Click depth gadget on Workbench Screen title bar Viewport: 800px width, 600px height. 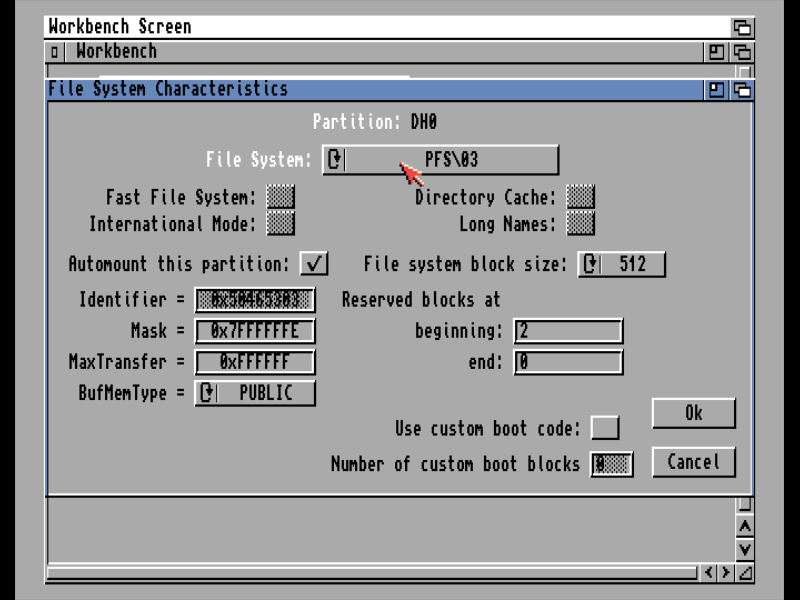point(742,27)
